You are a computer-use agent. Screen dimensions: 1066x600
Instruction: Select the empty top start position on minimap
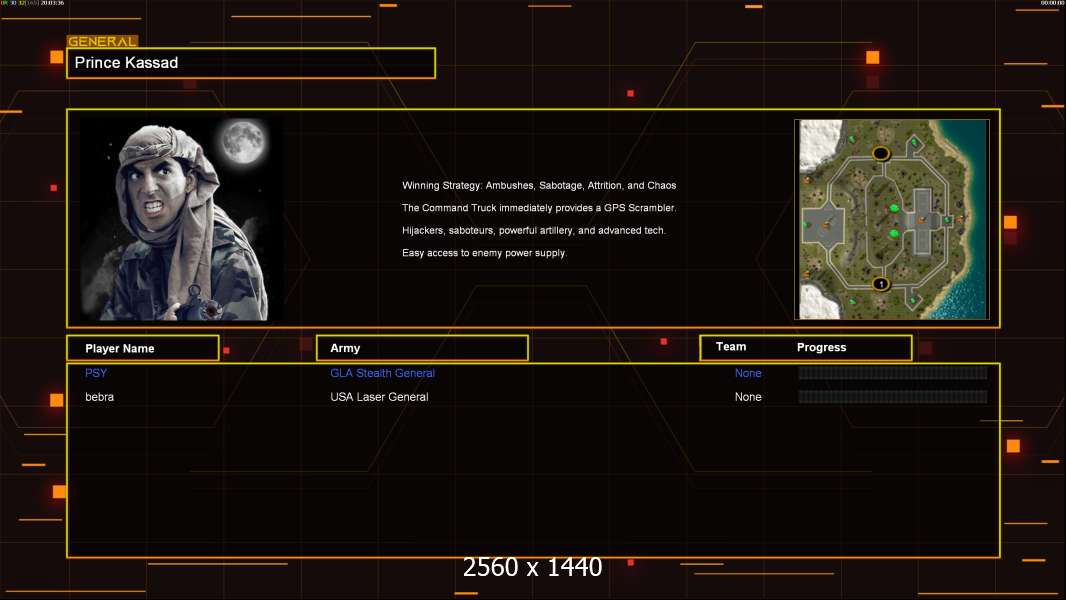881,153
